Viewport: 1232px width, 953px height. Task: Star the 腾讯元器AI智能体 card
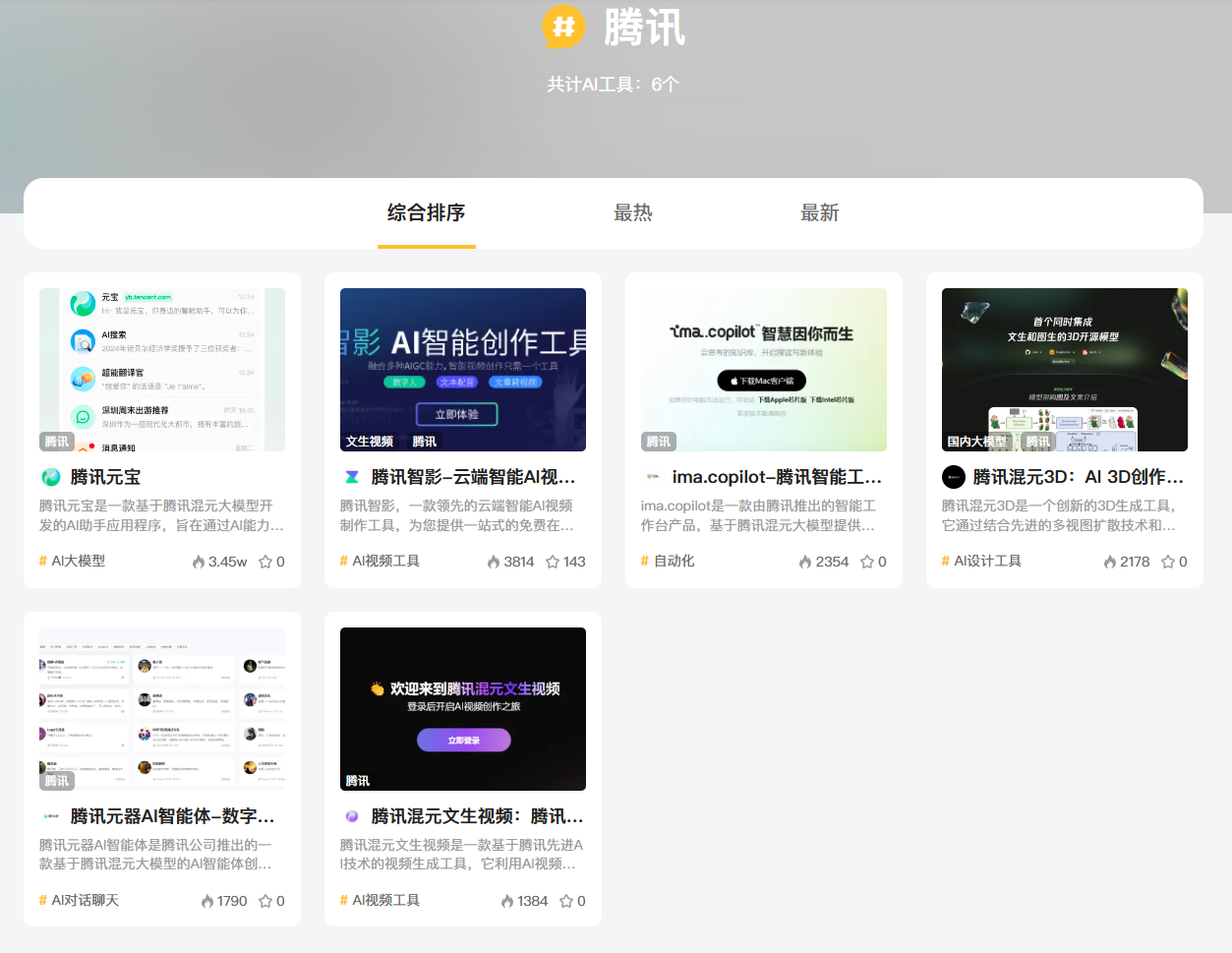(x=265, y=901)
